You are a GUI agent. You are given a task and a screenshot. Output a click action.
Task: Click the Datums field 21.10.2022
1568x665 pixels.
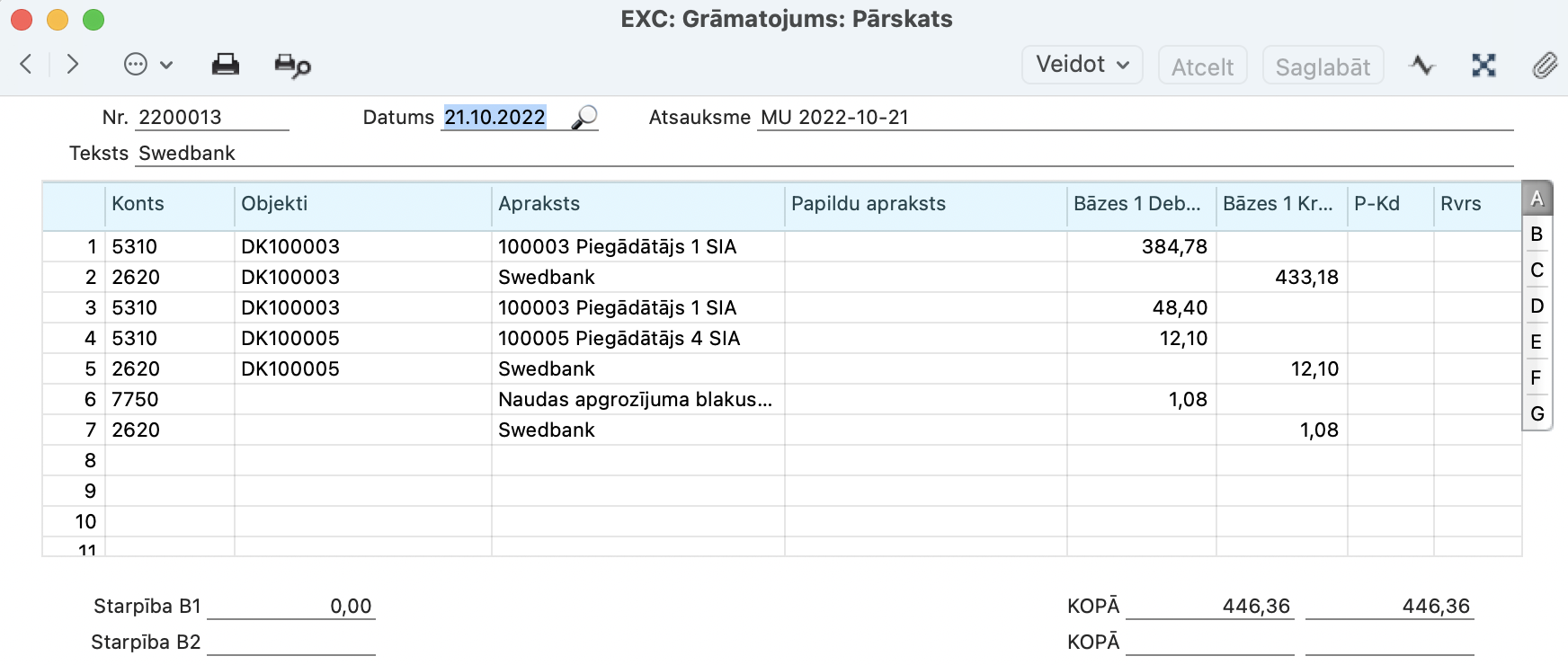point(495,117)
